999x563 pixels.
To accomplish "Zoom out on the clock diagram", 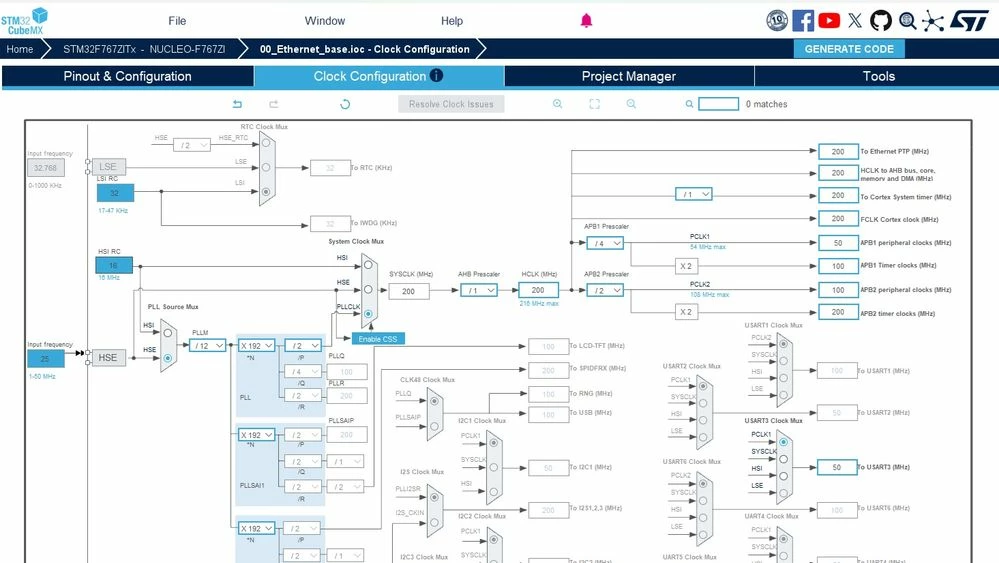I will coord(631,104).
